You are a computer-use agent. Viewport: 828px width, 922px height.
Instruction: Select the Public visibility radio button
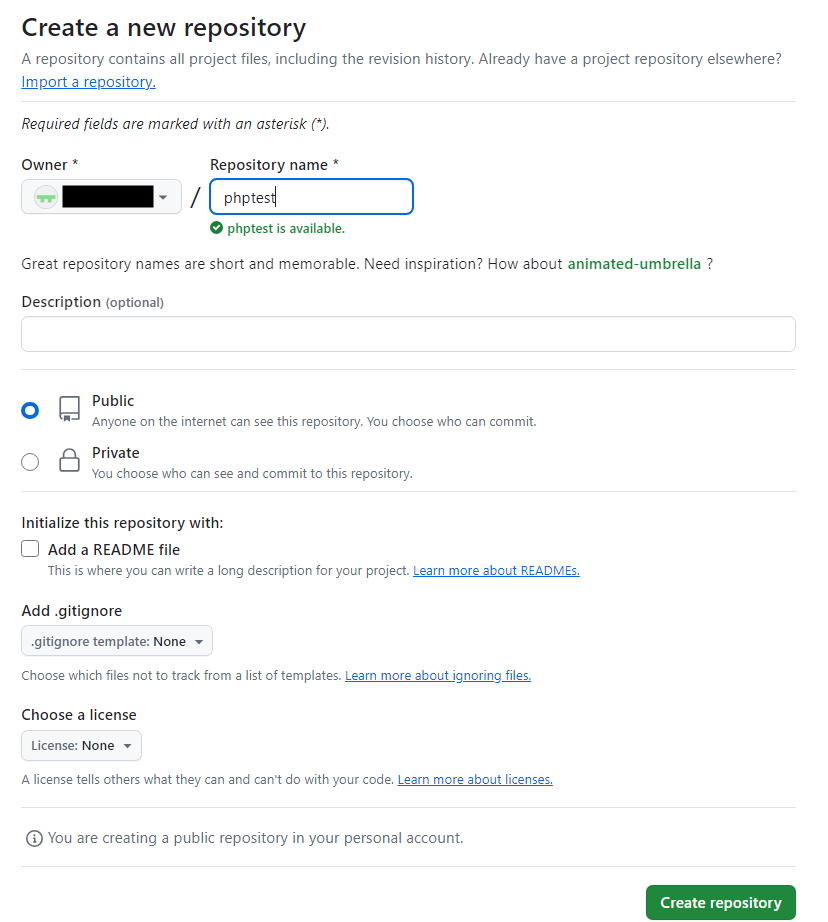[30, 410]
